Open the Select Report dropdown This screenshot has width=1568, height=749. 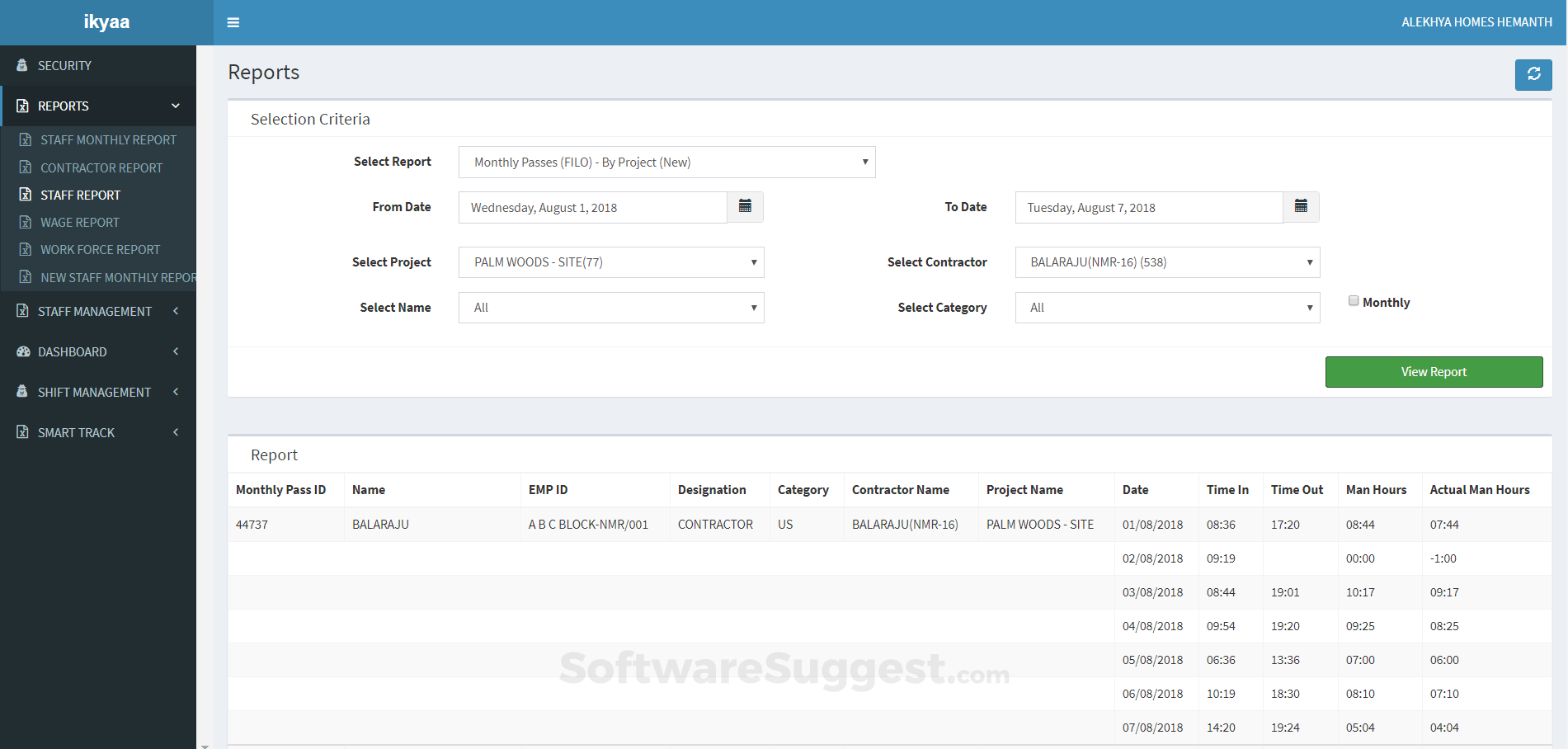[x=666, y=163]
